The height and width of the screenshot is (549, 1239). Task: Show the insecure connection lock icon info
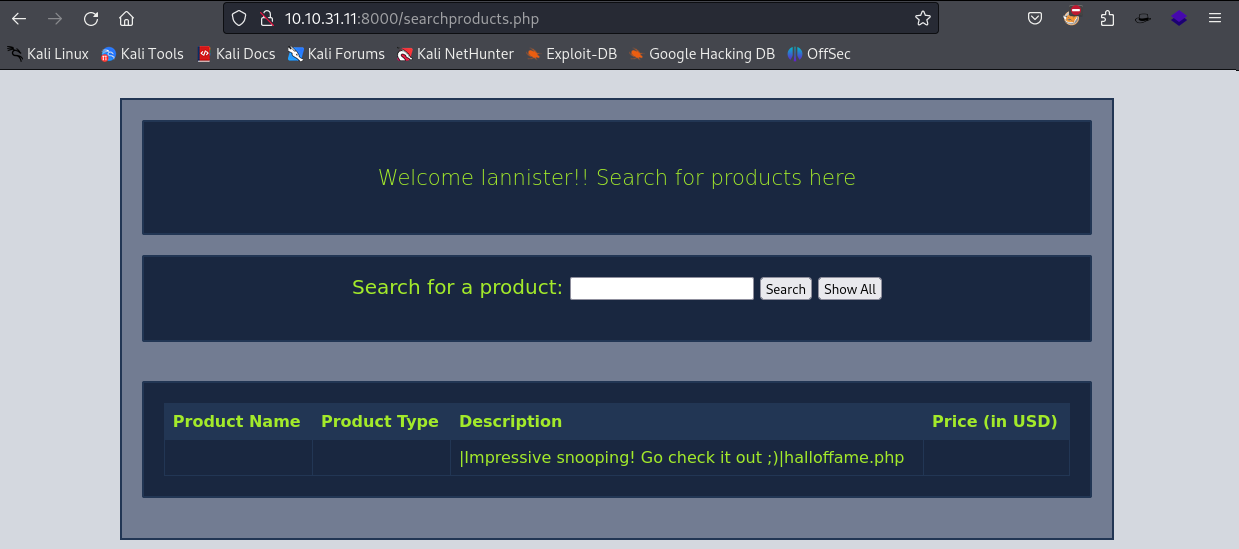click(266, 18)
